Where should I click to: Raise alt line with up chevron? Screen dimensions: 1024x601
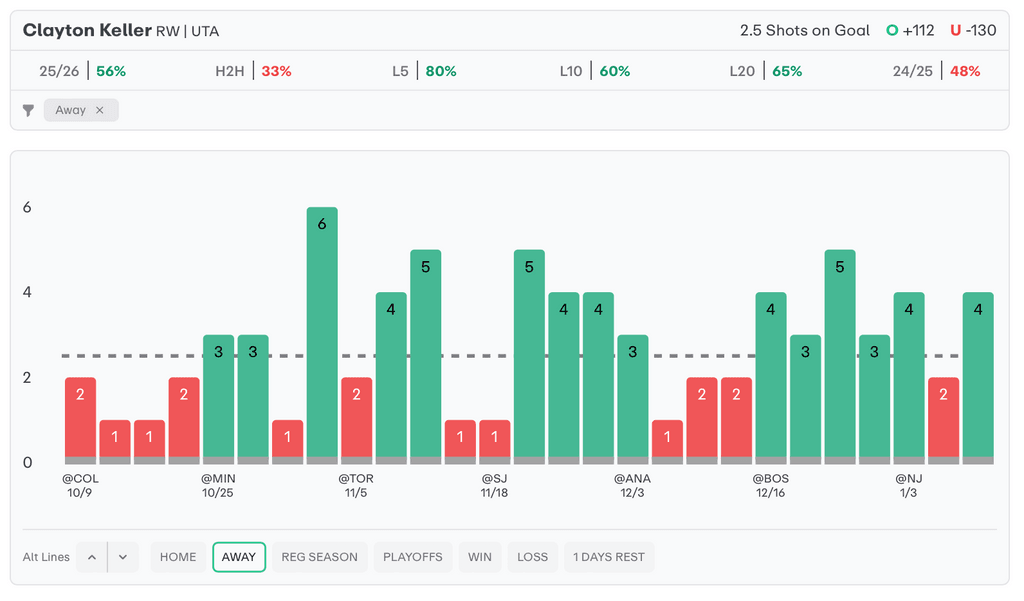click(x=92, y=557)
